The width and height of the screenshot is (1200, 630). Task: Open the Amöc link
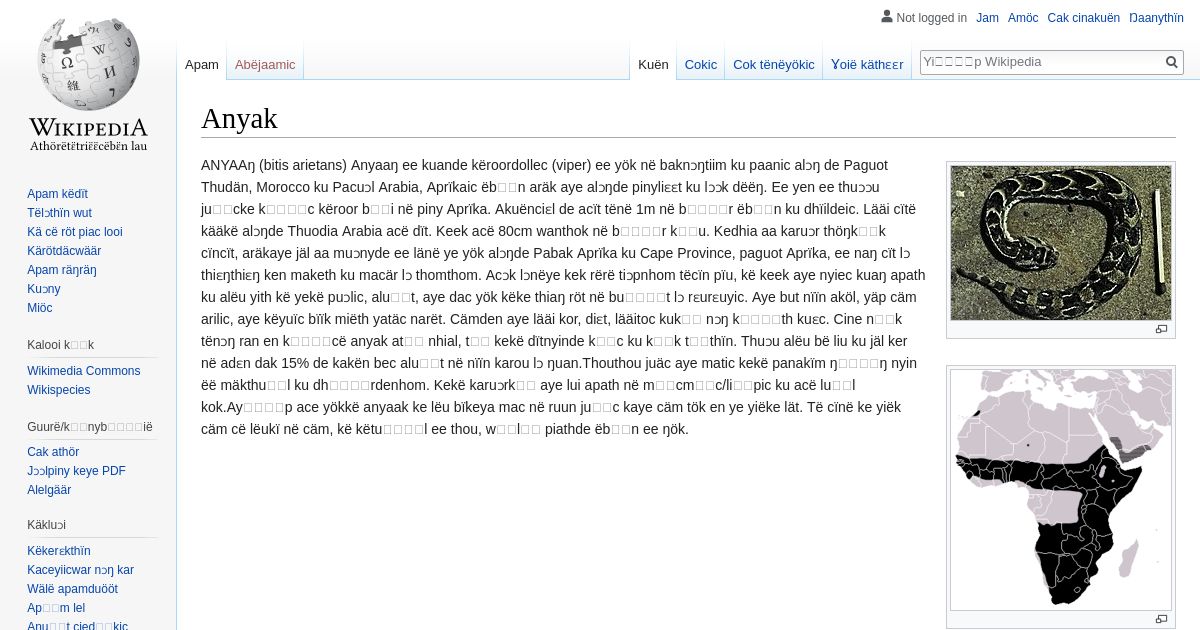point(1023,17)
